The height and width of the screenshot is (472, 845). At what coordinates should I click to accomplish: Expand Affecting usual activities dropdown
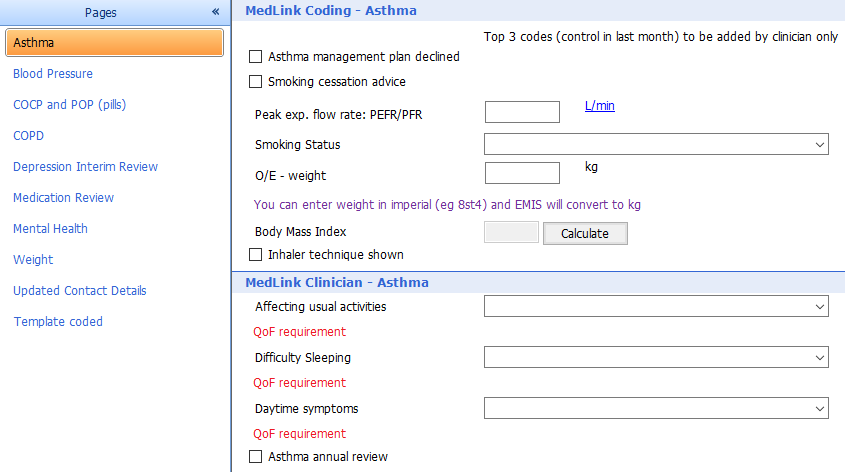(656, 306)
